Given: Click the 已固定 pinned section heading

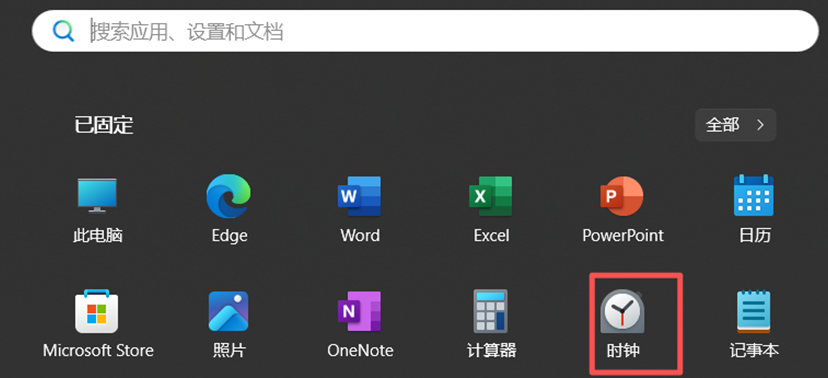Looking at the screenshot, I should tap(104, 125).
